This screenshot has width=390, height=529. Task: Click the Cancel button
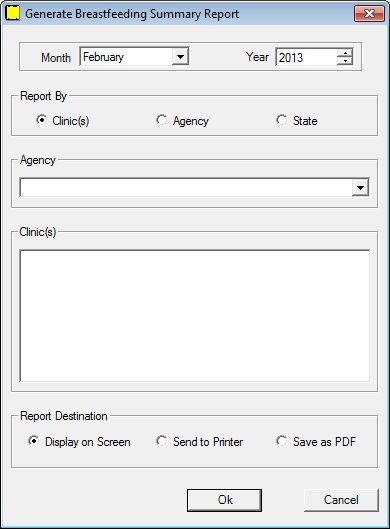(341, 500)
